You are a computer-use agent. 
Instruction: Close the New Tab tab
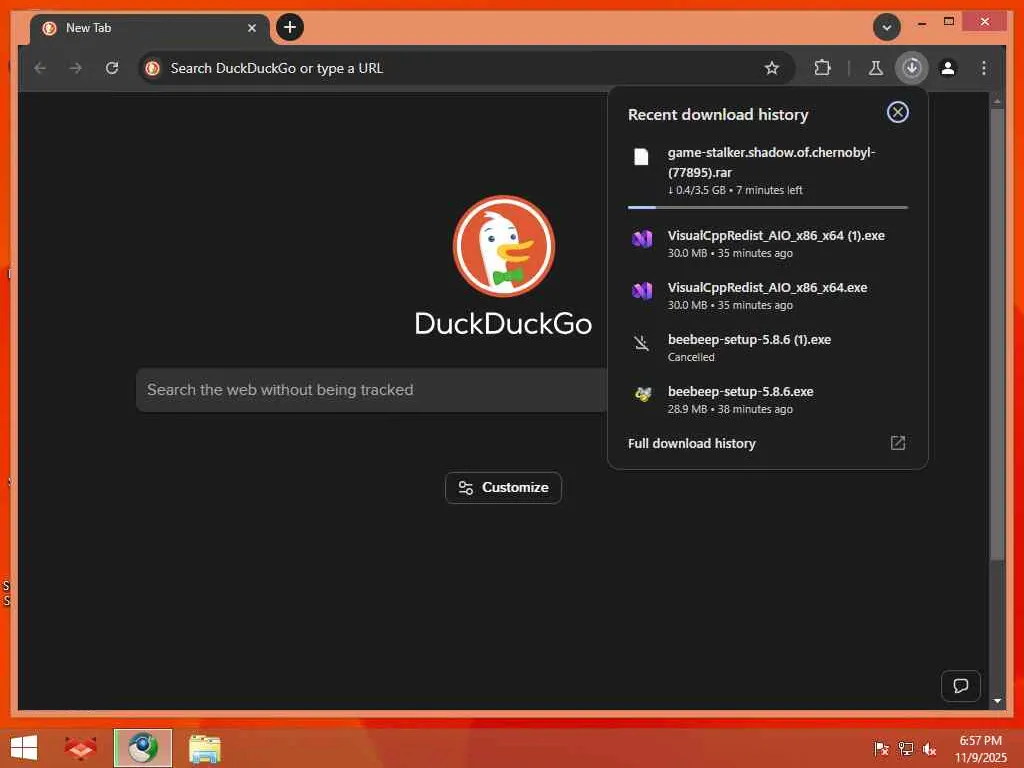[251, 28]
